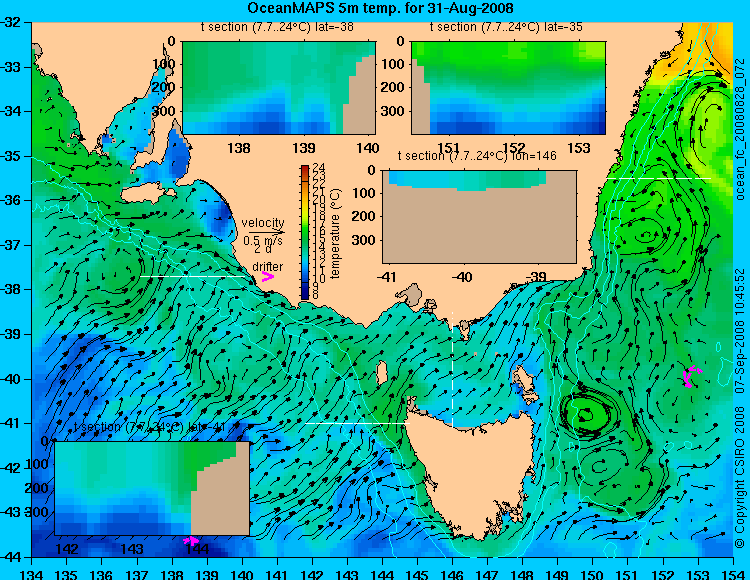Select the 'temperature (°C)' color bar label
750x580 pixels.
pos(335,233)
